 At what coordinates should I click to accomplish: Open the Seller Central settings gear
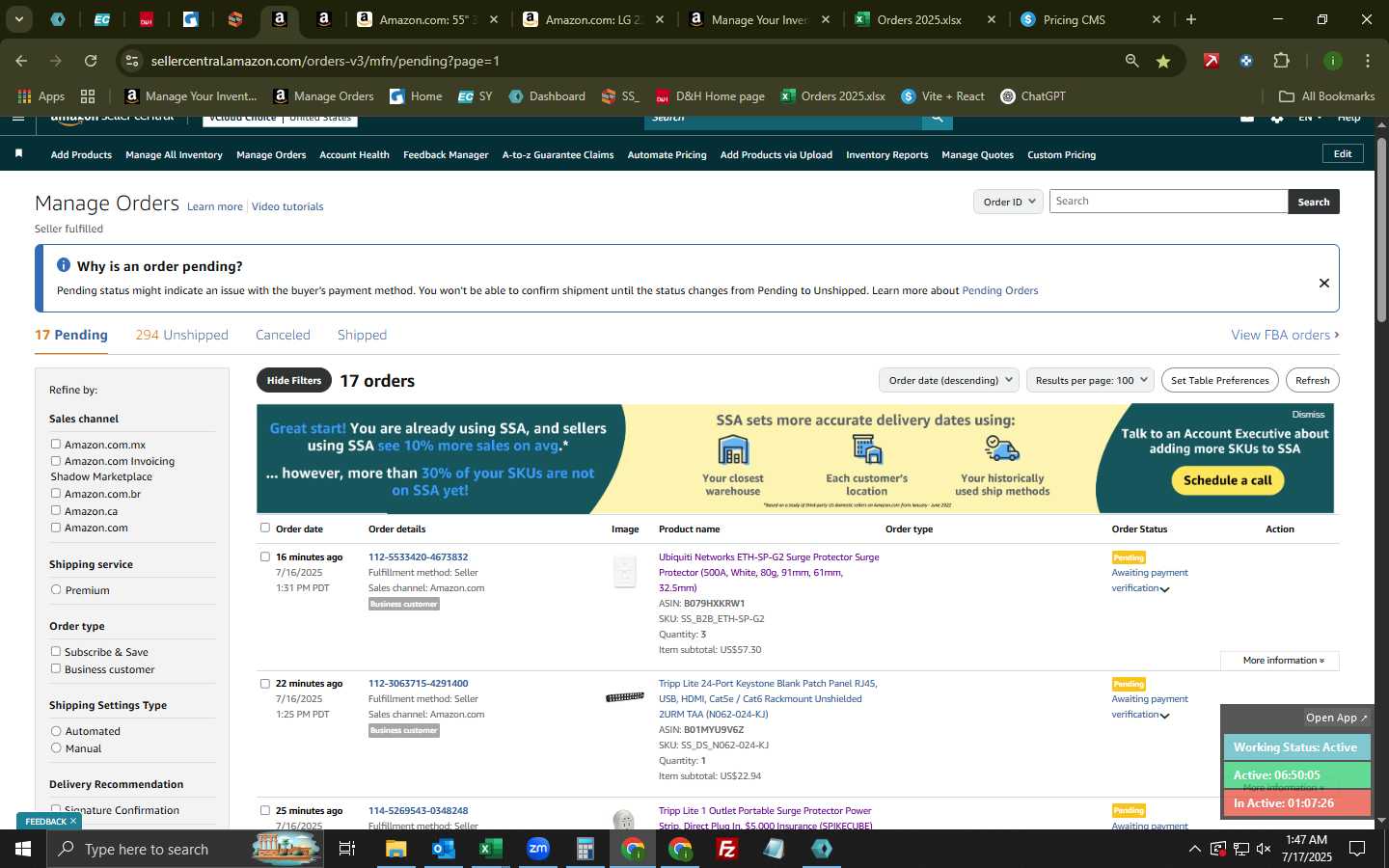pyautogui.click(x=1277, y=119)
